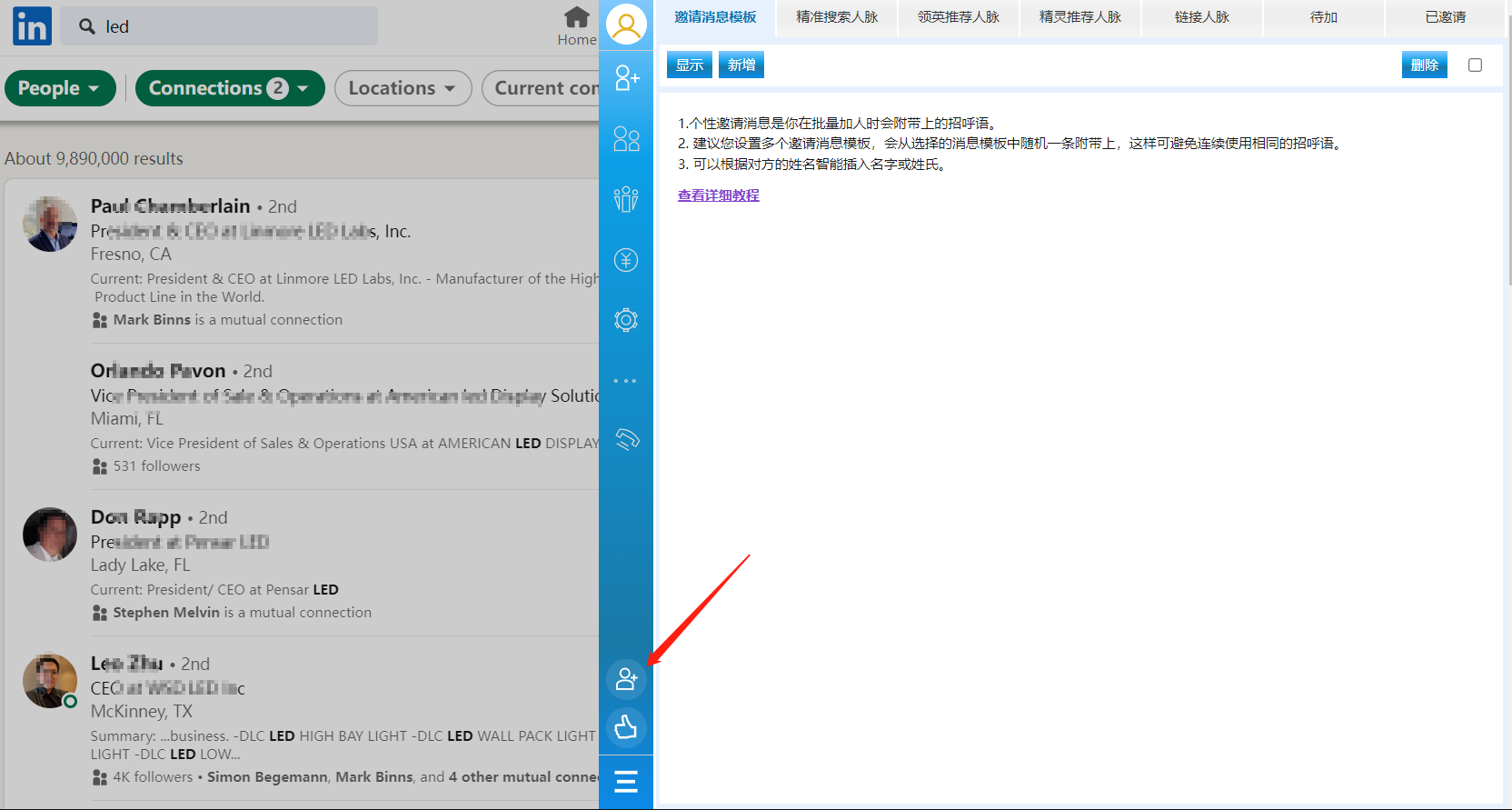Screen dimensions: 1512x810
Task: Click Don Rapp's profile photo
Action: pos(50,535)
